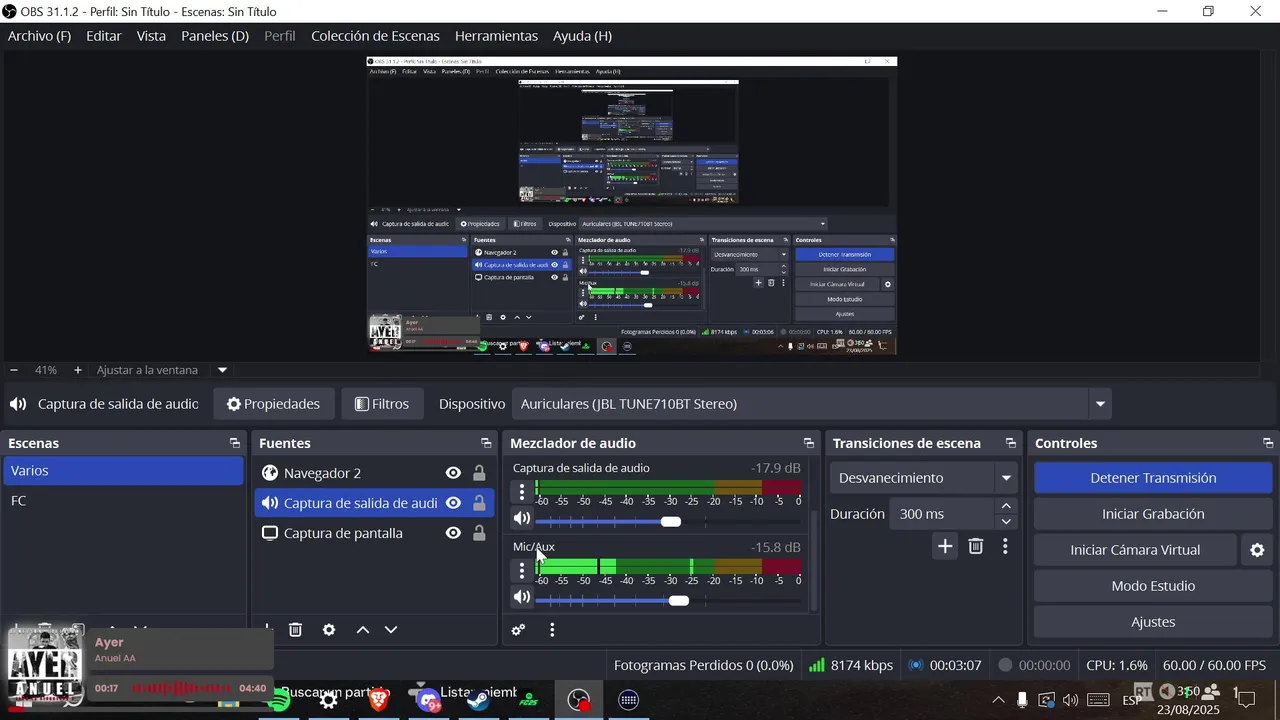
Task: Open Colección de Escenas menu
Action: tap(375, 36)
